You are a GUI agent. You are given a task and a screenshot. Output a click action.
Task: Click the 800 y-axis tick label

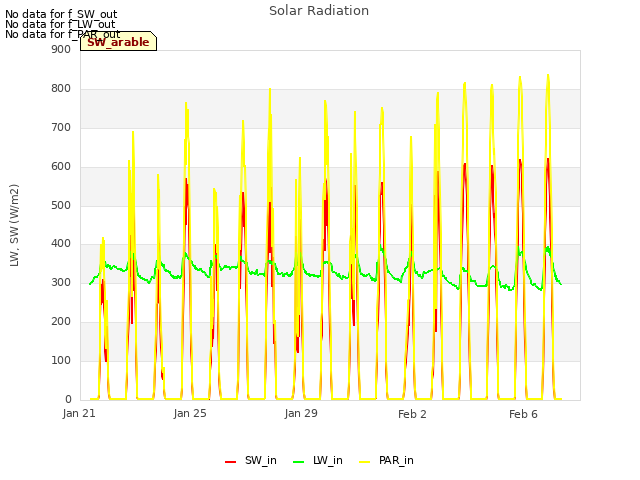61,89
